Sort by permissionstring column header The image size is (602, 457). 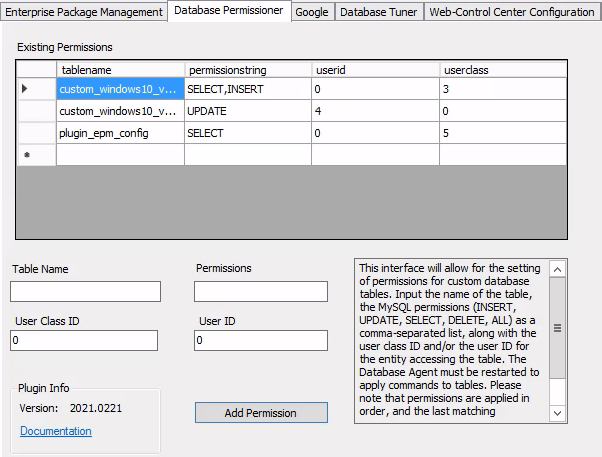247,70
